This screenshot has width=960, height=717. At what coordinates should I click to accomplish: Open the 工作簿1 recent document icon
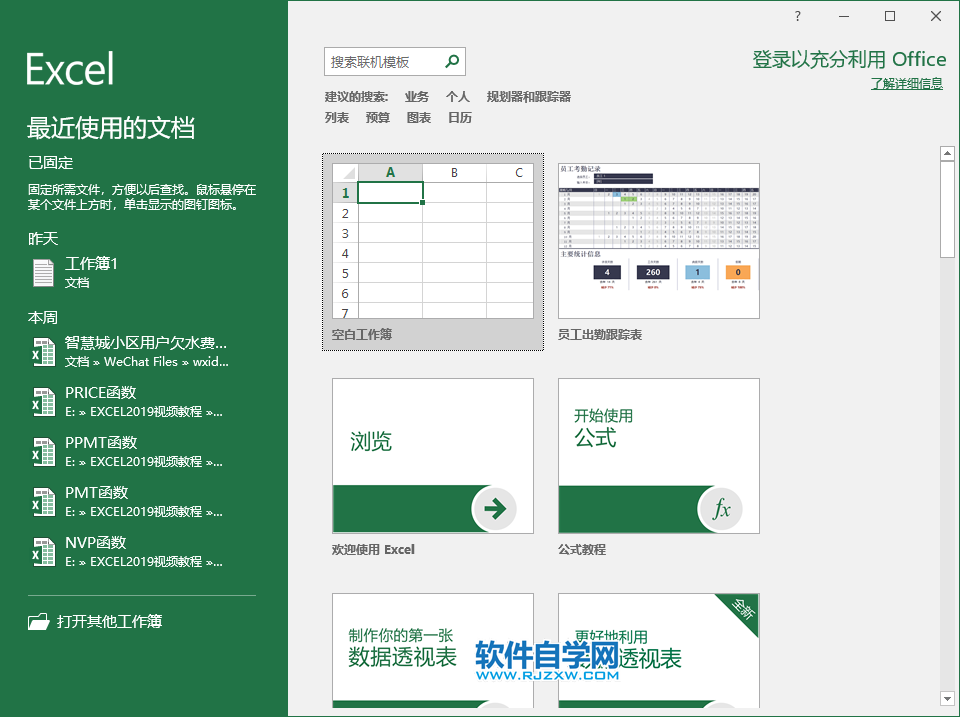(42, 271)
